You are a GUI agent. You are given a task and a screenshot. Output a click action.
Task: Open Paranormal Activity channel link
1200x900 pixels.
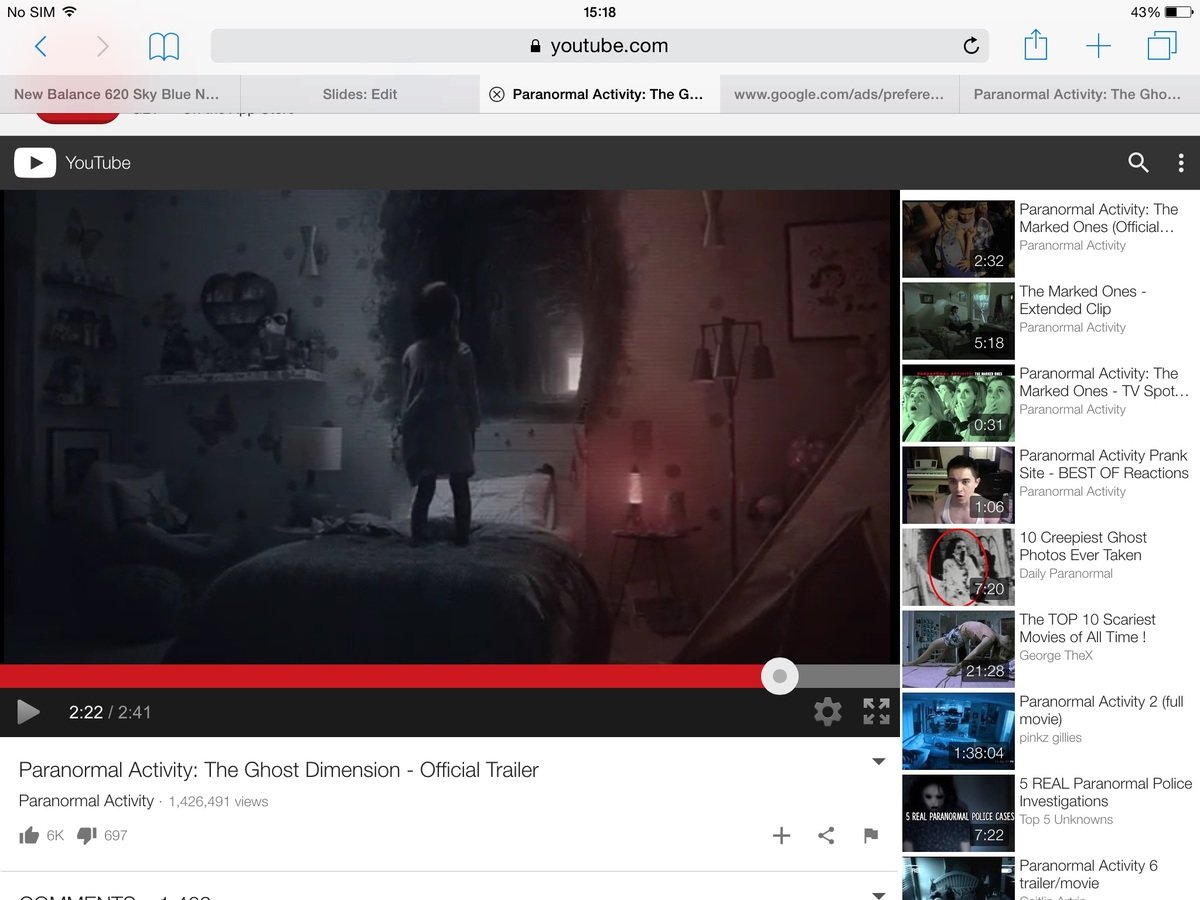86,801
